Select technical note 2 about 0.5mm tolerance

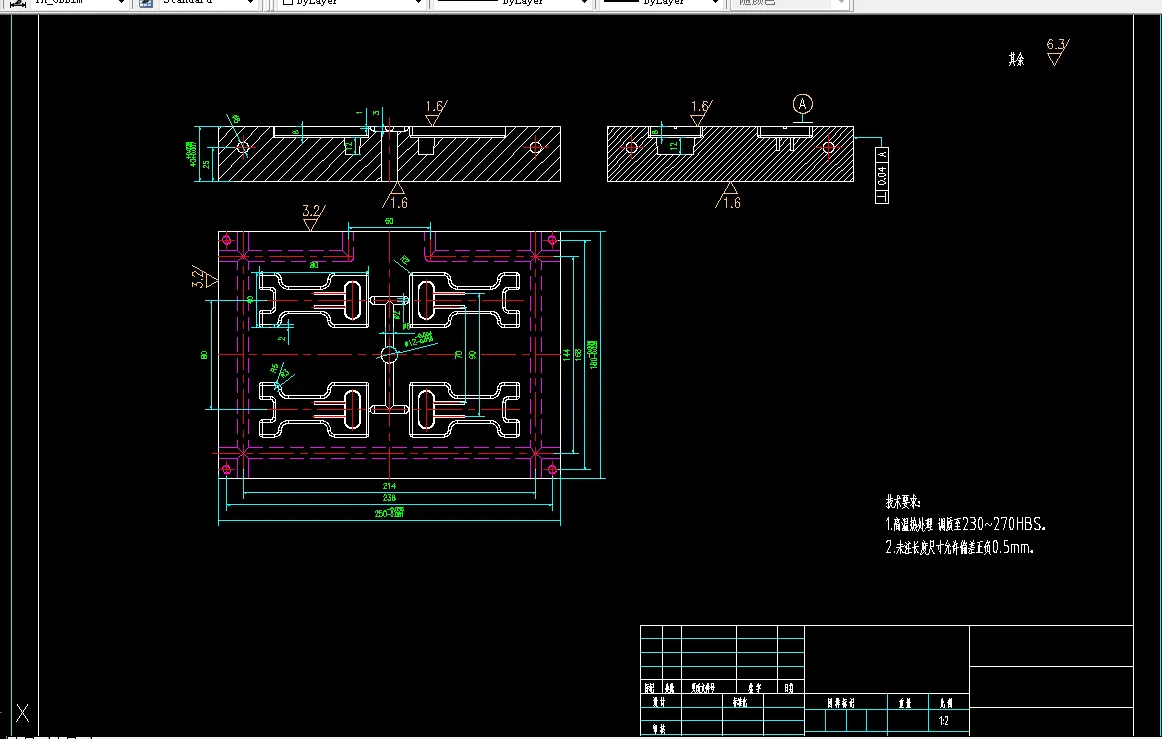pos(960,548)
